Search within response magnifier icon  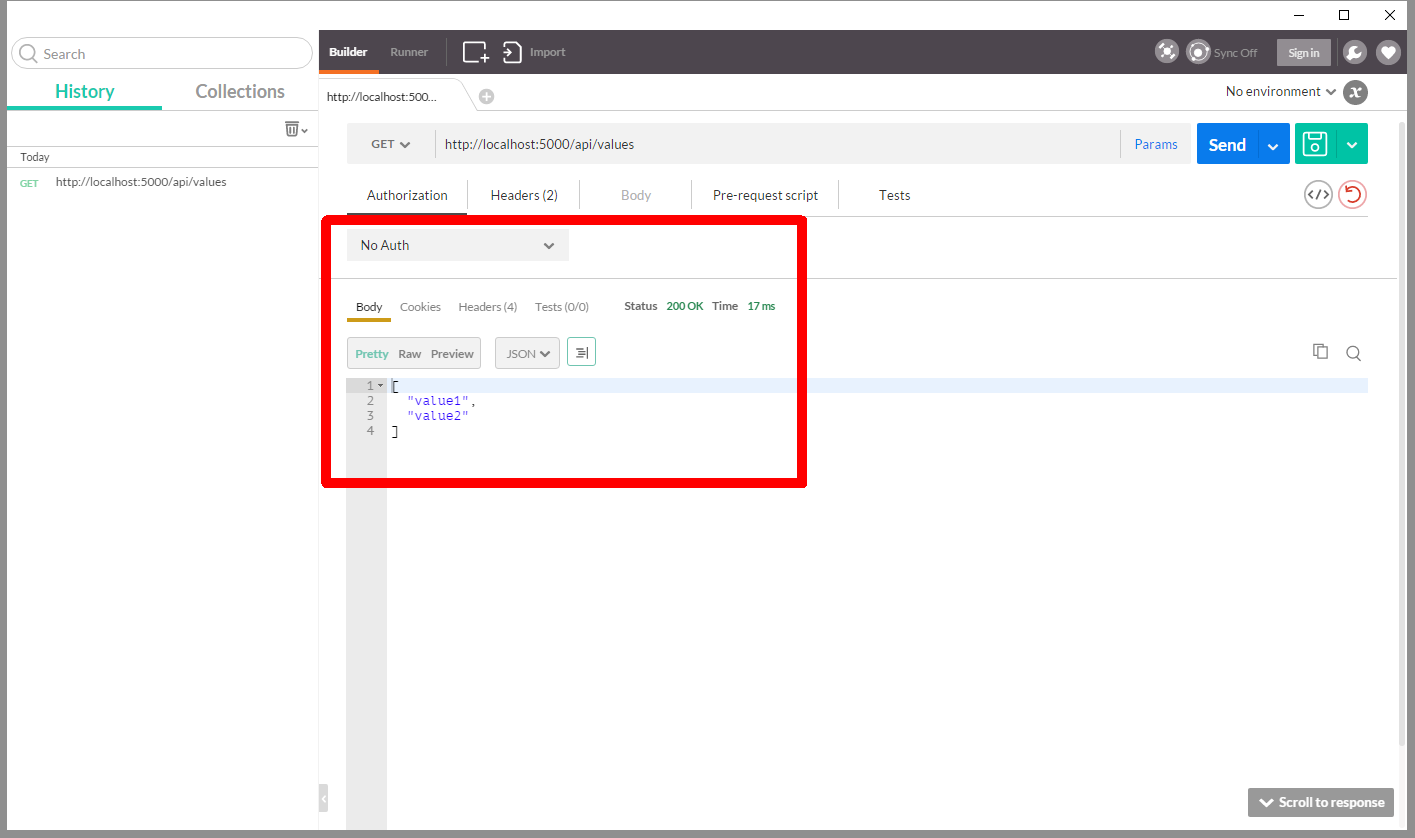click(1353, 353)
